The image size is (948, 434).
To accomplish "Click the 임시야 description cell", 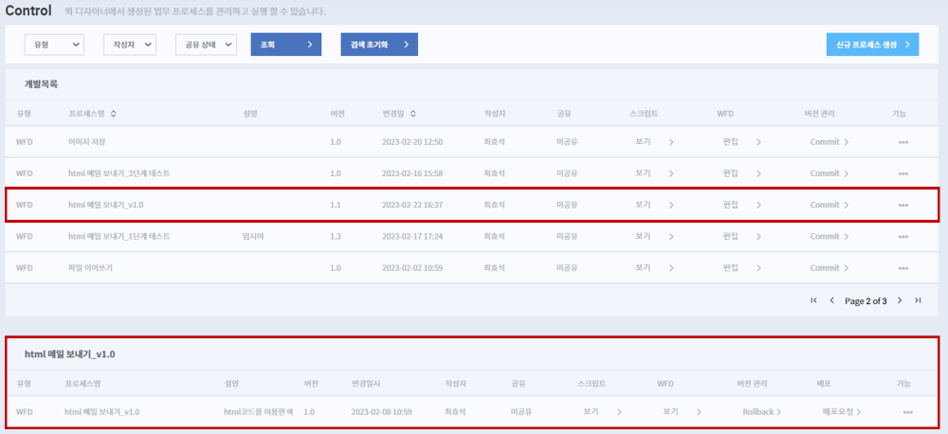I will [x=253, y=236].
